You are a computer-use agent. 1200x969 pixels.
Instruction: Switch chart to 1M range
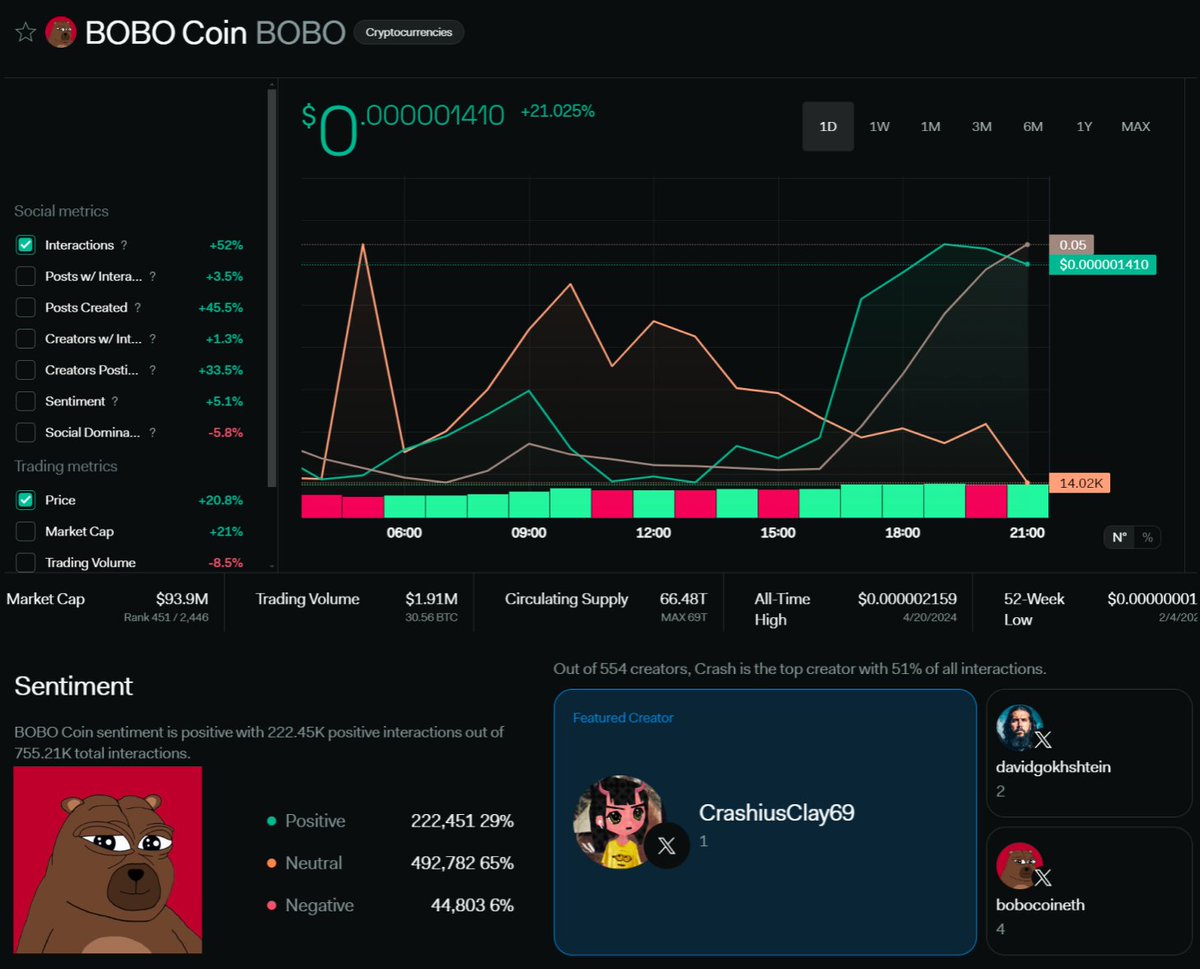(x=930, y=126)
